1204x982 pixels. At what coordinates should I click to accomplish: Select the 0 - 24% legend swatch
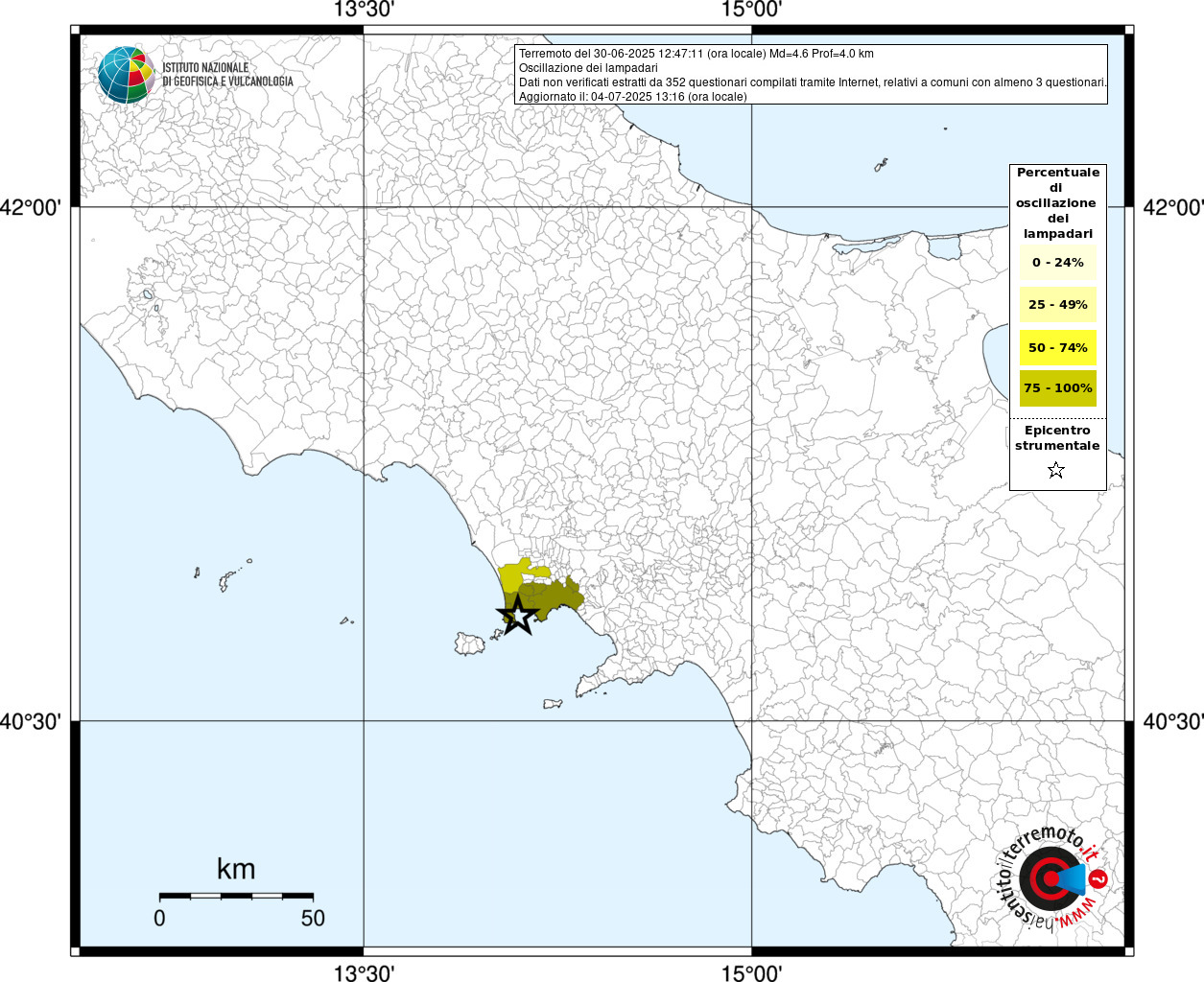point(1058,262)
